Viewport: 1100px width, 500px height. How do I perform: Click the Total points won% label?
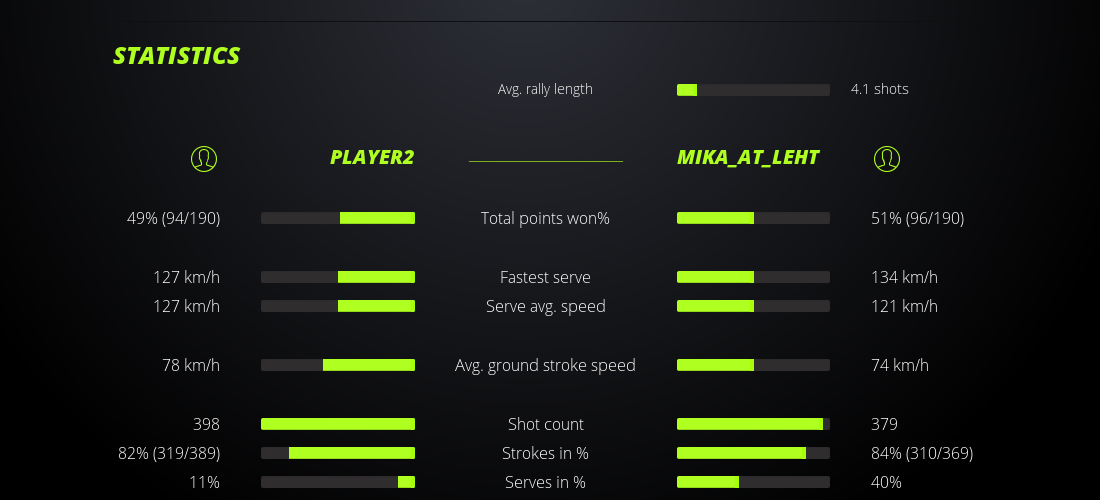(545, 218)
